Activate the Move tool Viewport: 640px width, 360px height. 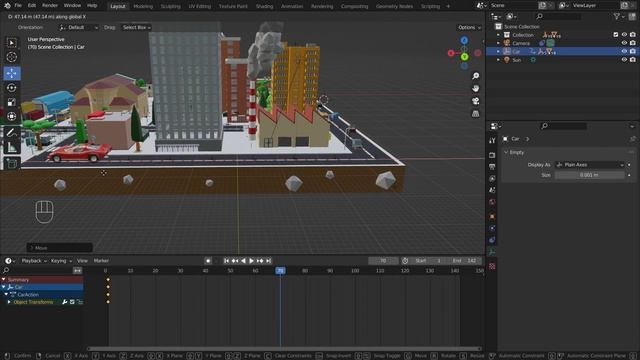click(x=12, y=73)
